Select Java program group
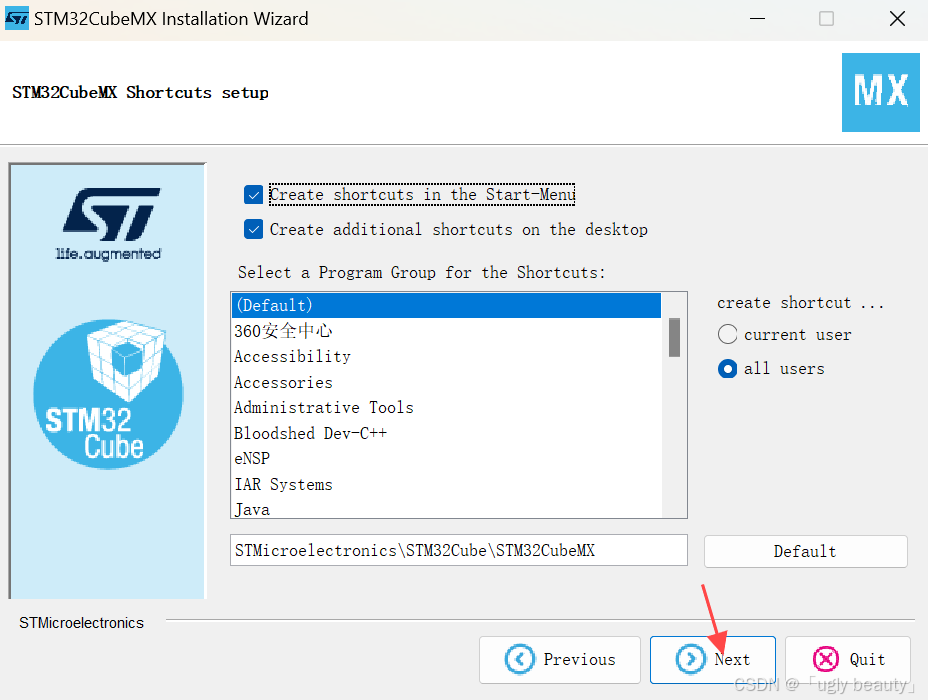The image size is (928, 700). click(446, 509)
